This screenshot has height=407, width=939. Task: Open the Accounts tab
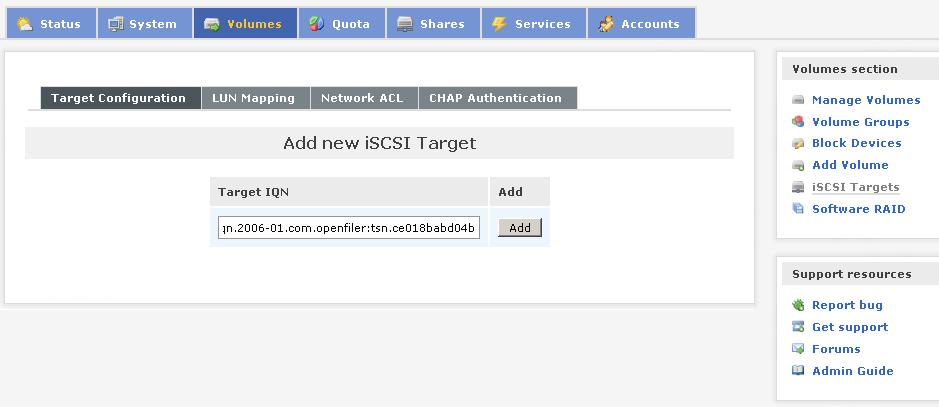640,24
